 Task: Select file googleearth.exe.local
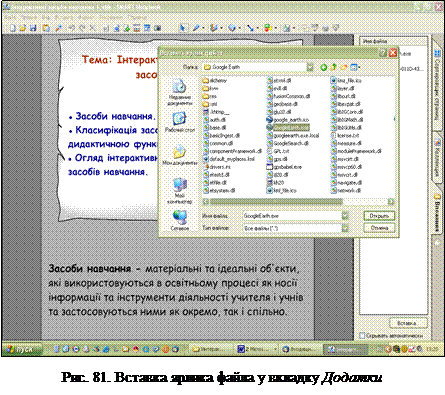point(293,135)
